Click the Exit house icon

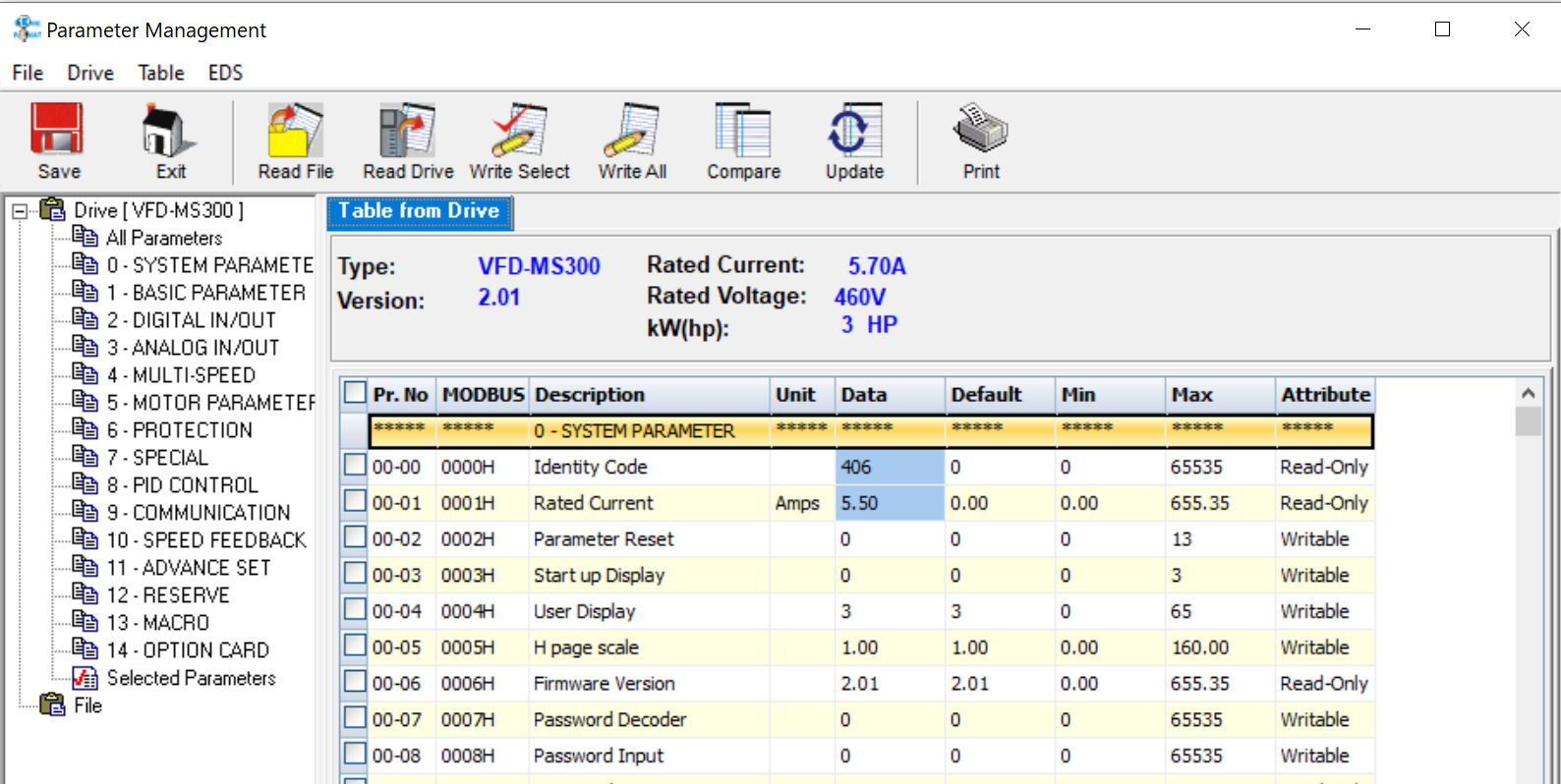click(x=168, y=131)
